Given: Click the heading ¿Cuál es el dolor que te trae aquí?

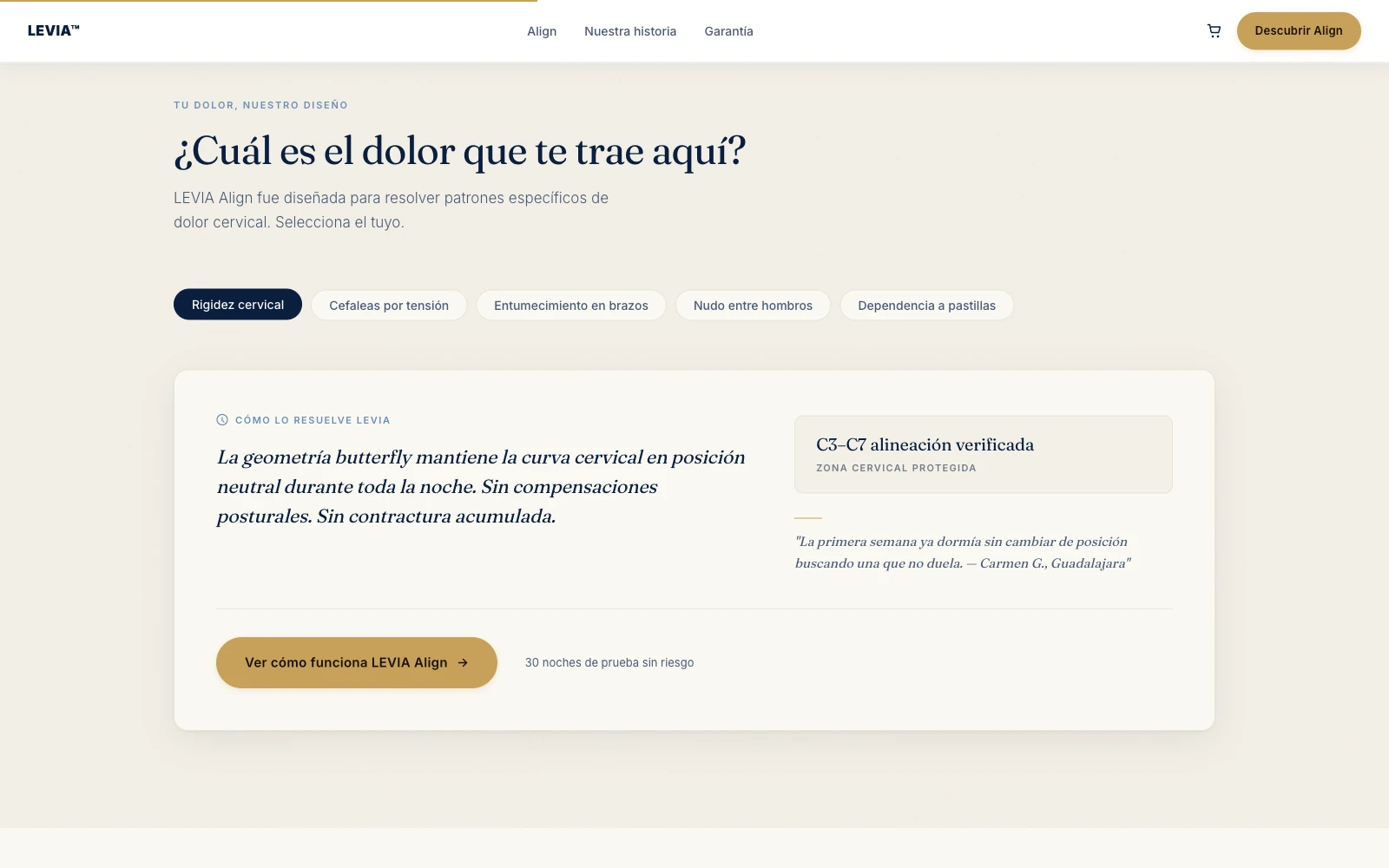Looking at the screenshot, I should tap(460, 152).
